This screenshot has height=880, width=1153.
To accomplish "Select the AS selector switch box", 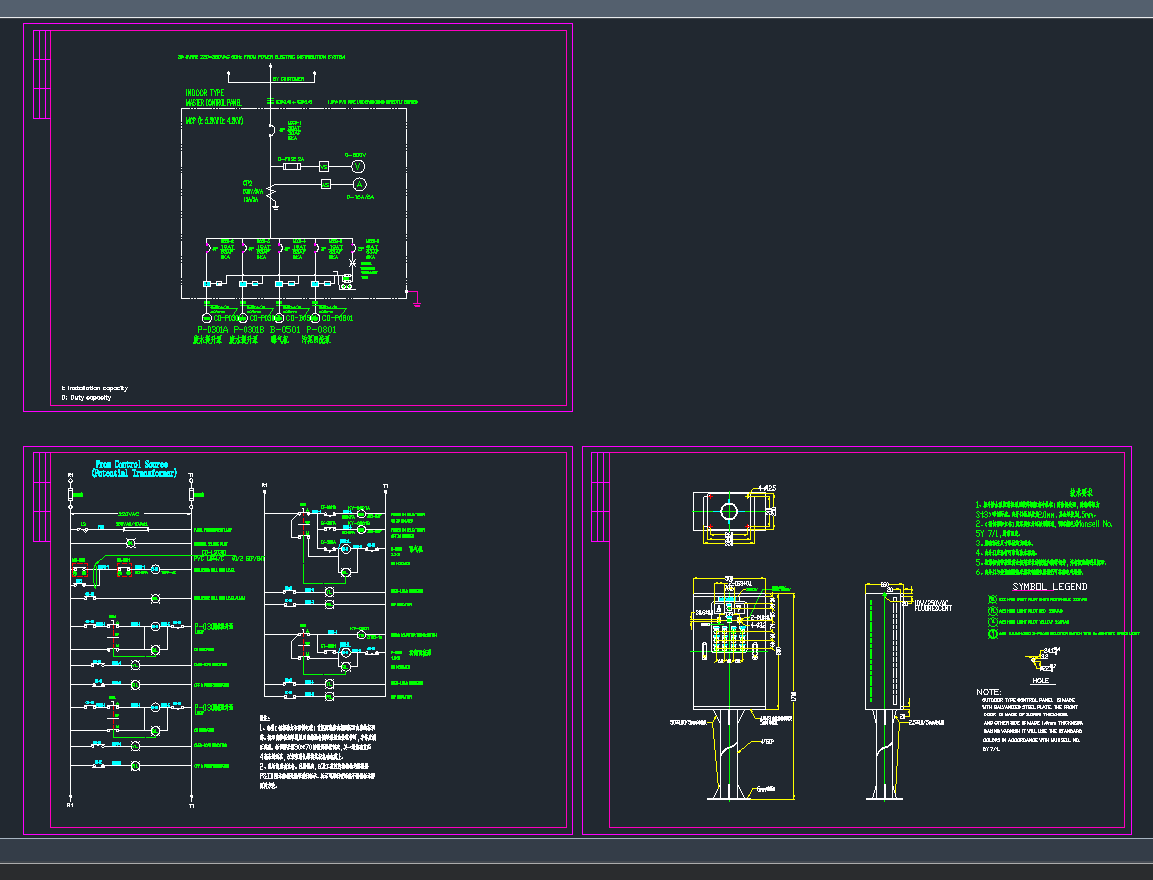I will coord(325,185).
